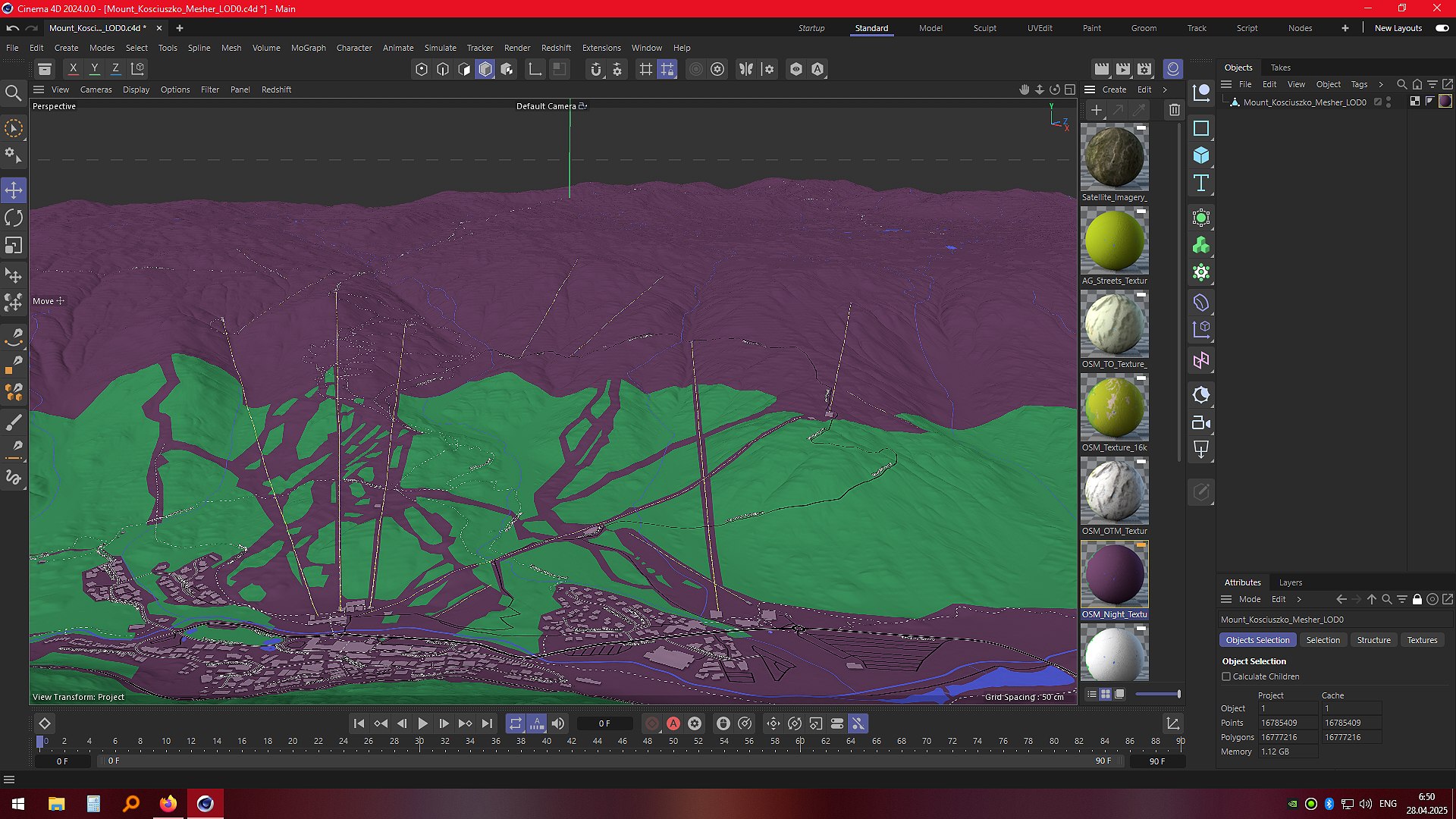Screen dimensions: 1456x819
Task: Open the MoGraph menu
Action: pos(308,48)
